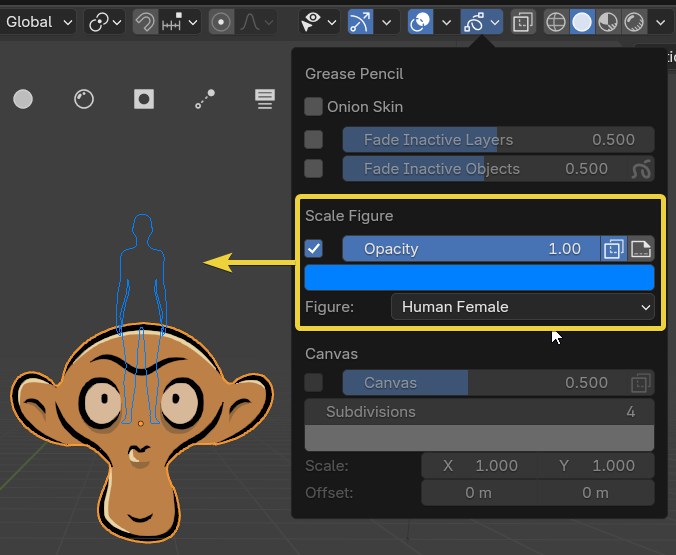Click the dotted line points icon
This screenshot has width=676, height=555.
click(205, 99)
